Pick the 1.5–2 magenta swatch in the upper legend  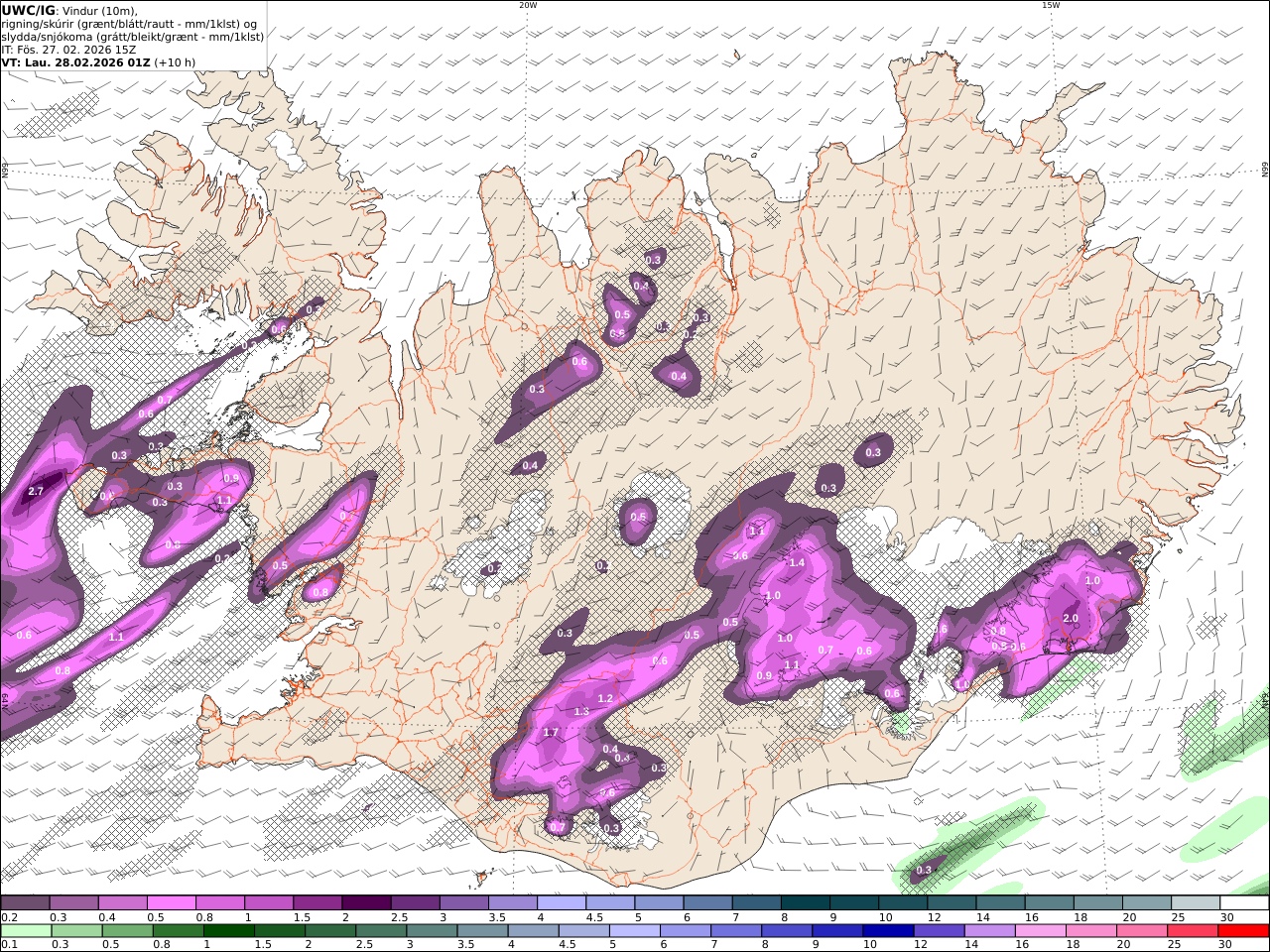click(x=317, y=903)
